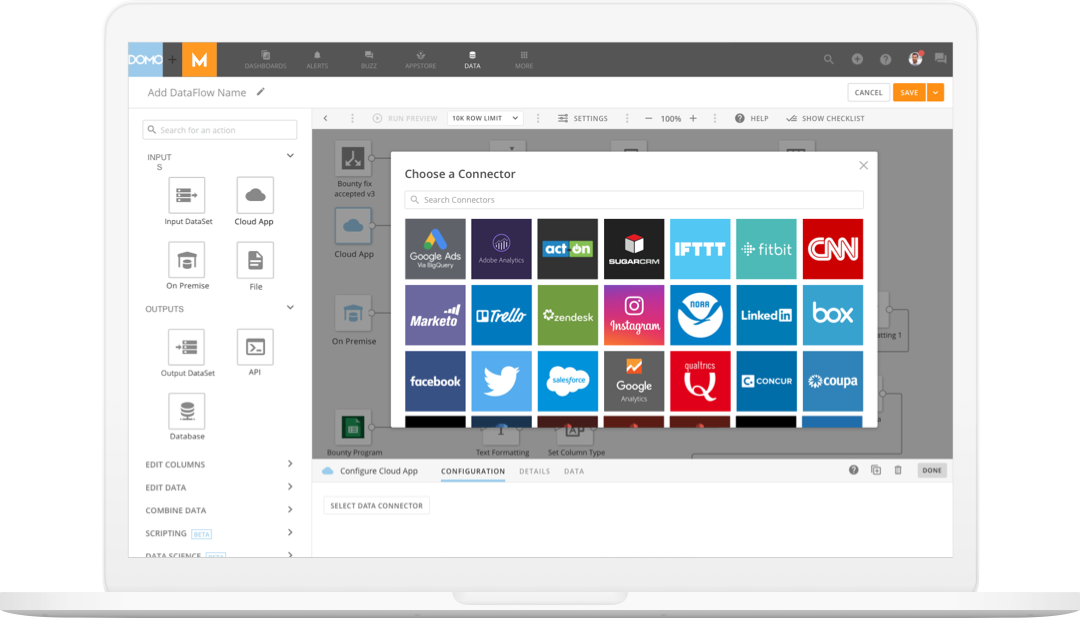Click the orange Save button
The height and width of the screenshot is (618, 1080).
[909, 92]
